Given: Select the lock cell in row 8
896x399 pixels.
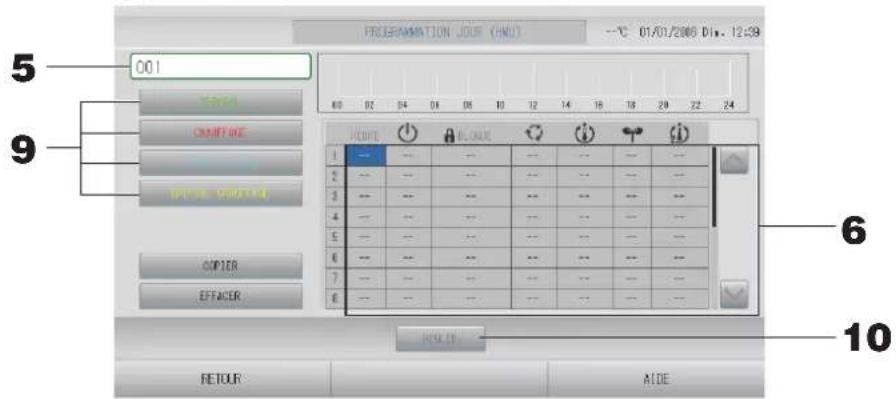Looking at the screenshot, I should [471, 298].
